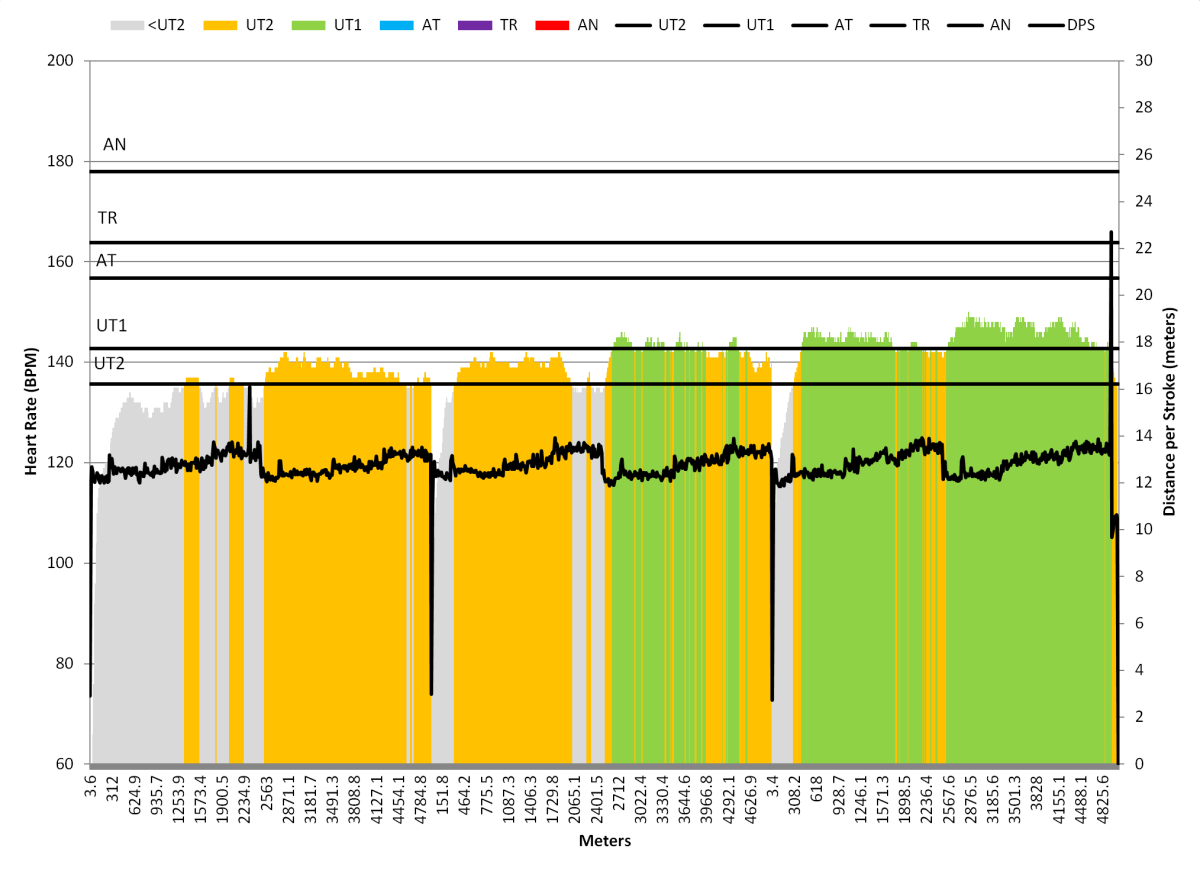The image size is (1200, 871).
Task: Click the AT threshold label inside the plot
Action: [107, 260]
